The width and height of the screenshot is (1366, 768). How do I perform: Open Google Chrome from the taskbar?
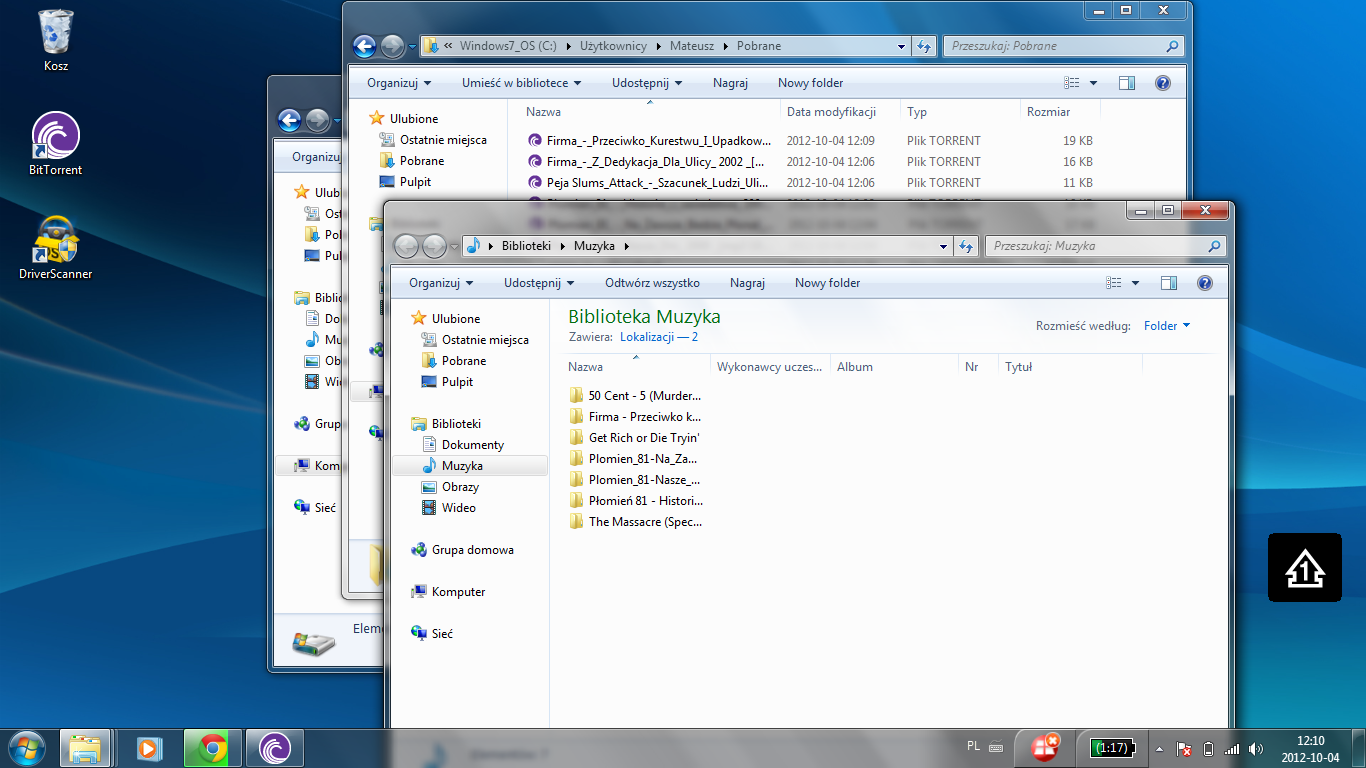click(x=211, y=748)
